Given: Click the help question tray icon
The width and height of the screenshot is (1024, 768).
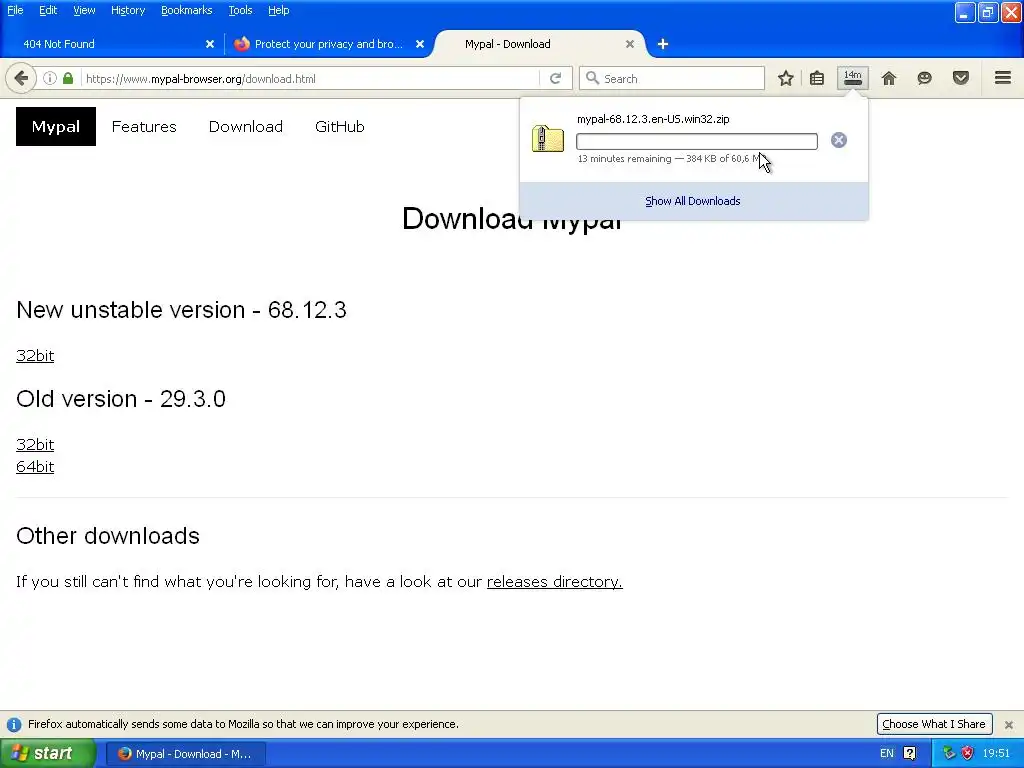Looking at the screenshot, I should (909, 754).
